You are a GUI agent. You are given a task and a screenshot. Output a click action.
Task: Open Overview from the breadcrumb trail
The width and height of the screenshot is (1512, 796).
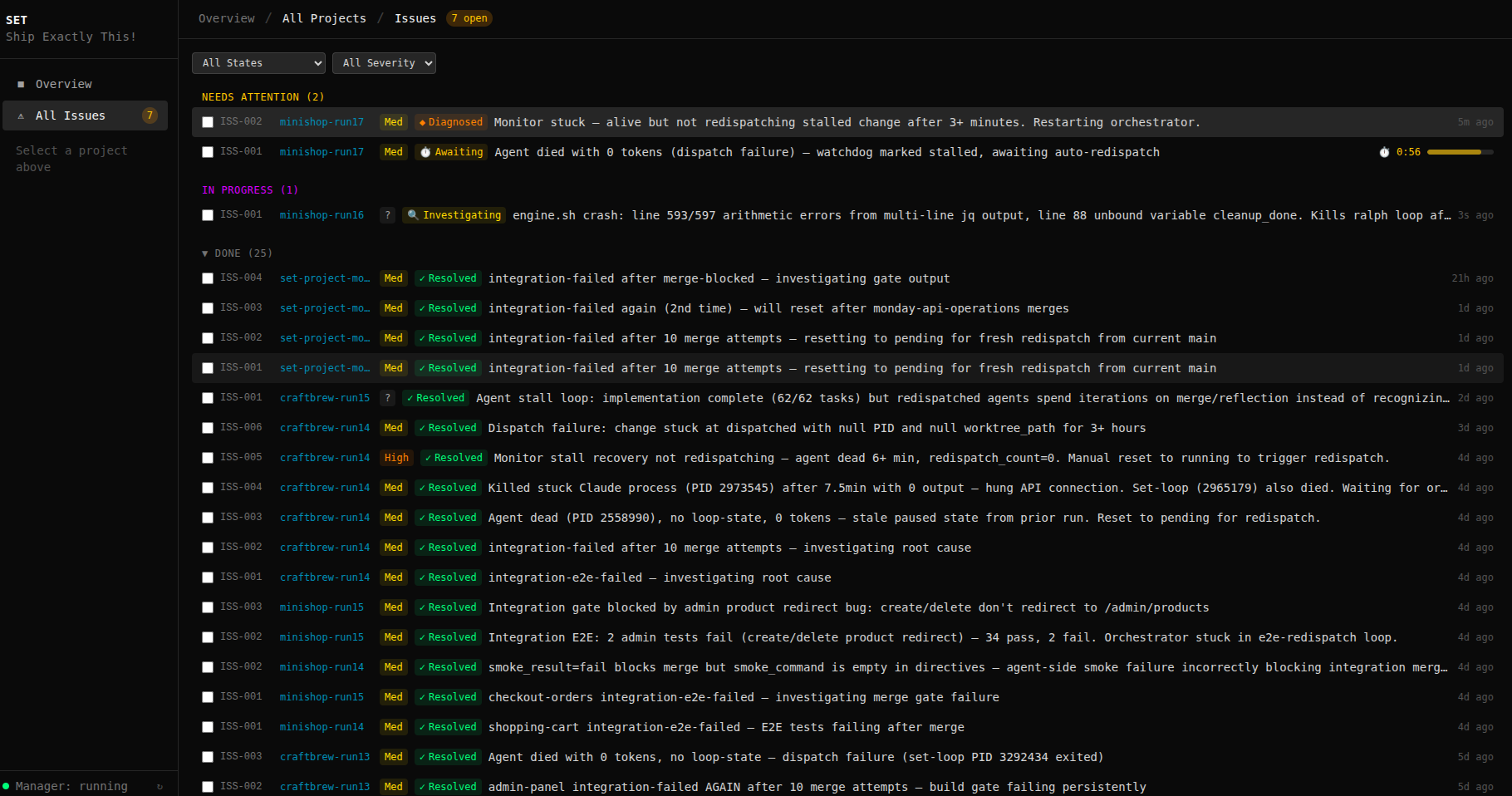226,17
